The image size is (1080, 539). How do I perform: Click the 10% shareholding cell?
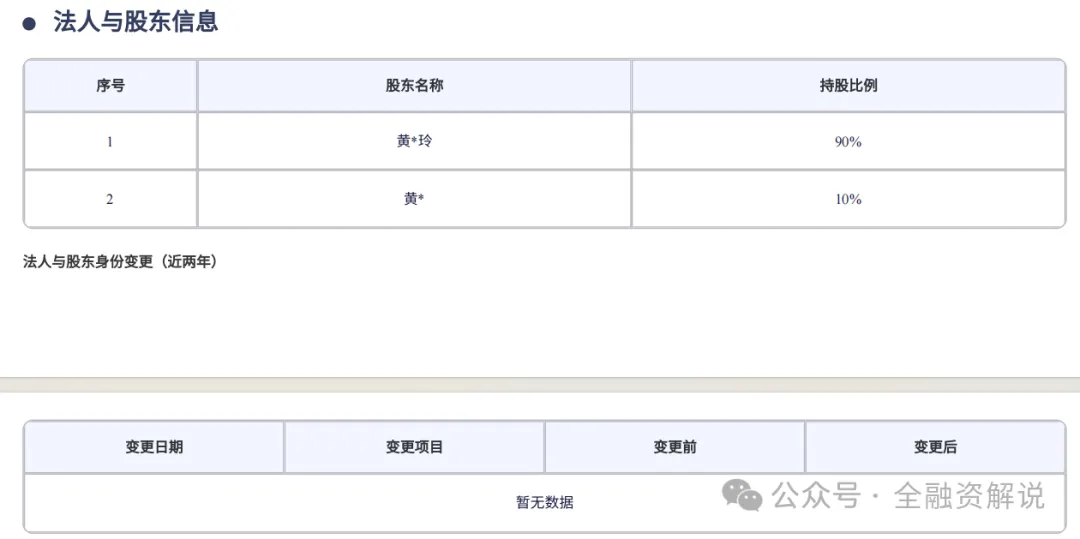[849, 199]
